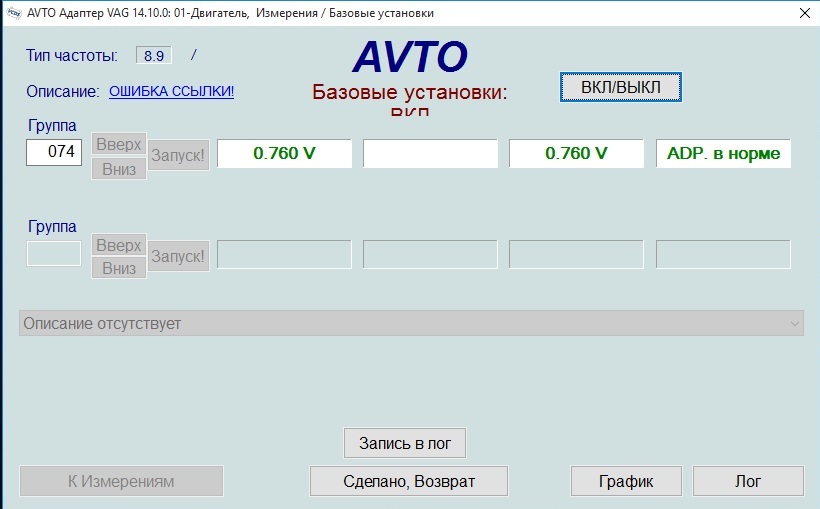Start group 074 with Запуск! button
This screenshot has height=509, width=820.
[x=178, y=155]
